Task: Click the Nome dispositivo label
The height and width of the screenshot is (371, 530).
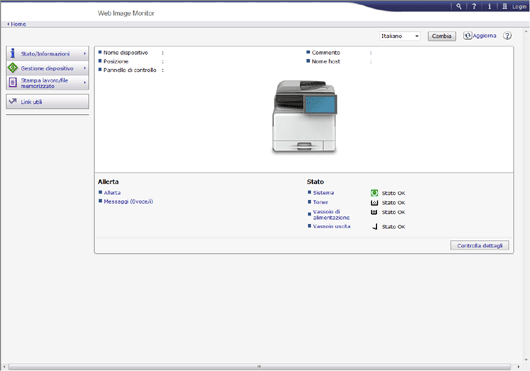Action: click(x=126, y=53)
